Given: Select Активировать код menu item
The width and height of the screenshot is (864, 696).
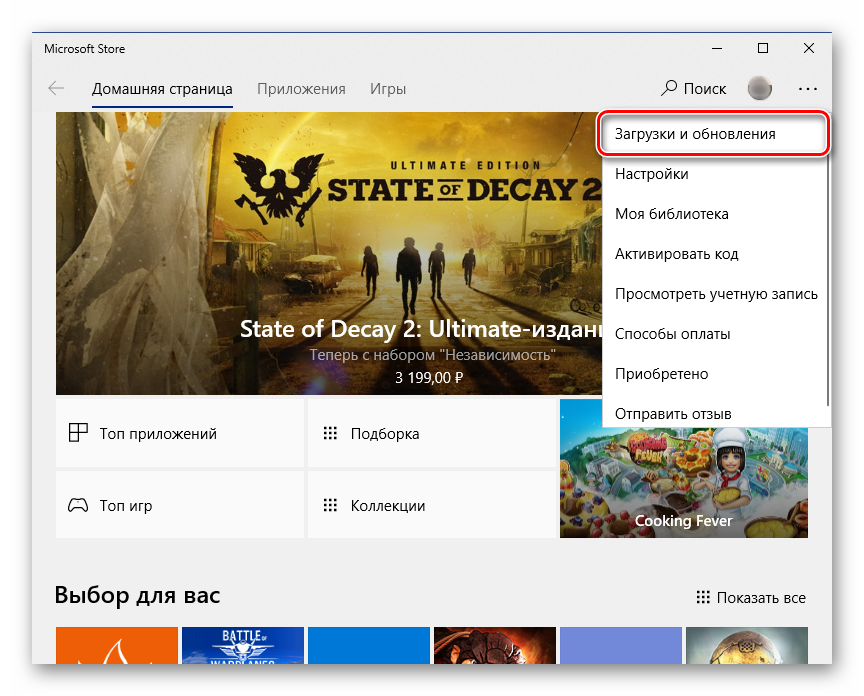Looking at the screenshot, I should point(677,254).
